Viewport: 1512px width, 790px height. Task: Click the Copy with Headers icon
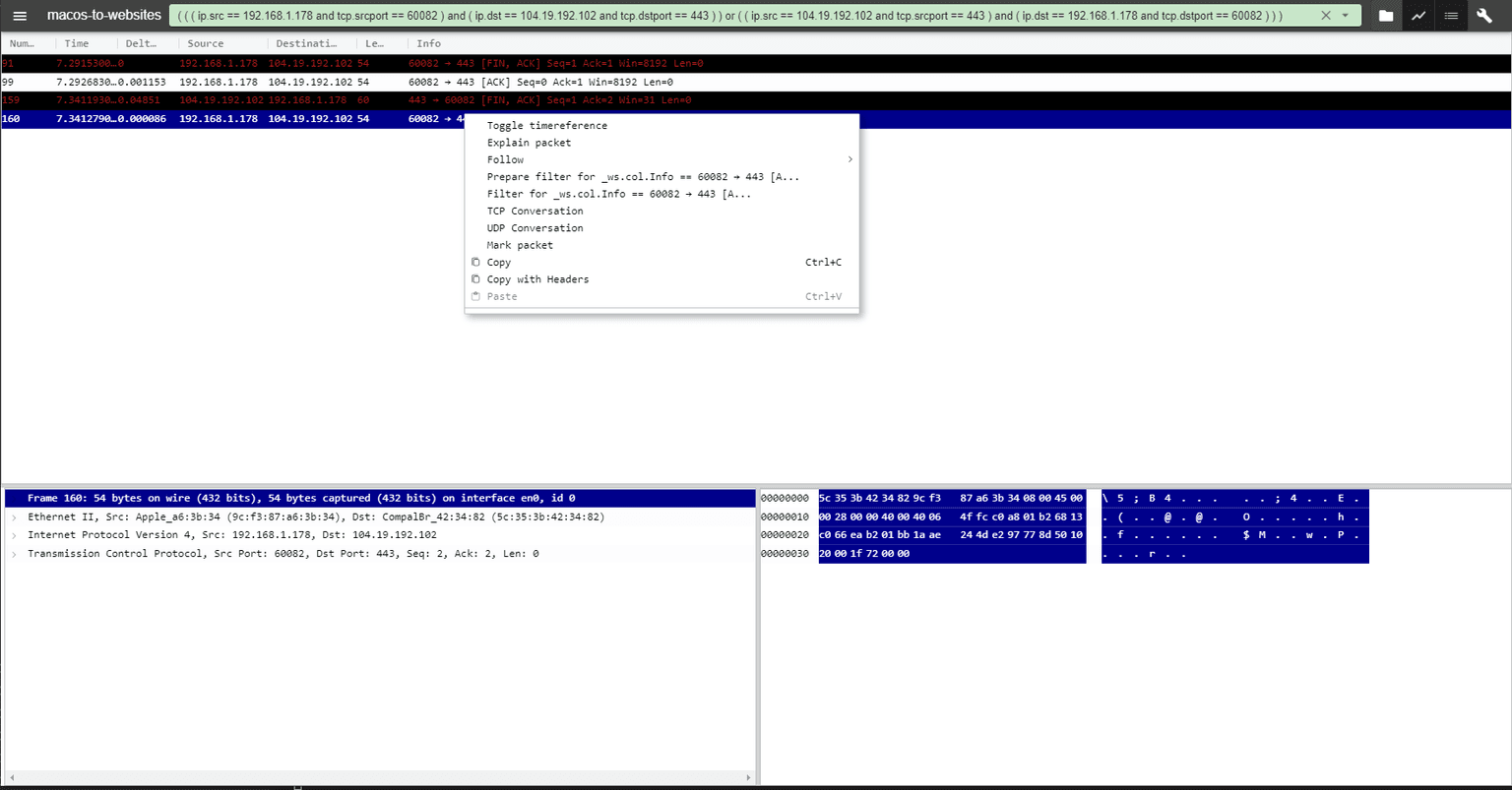(x=475, y=278)
